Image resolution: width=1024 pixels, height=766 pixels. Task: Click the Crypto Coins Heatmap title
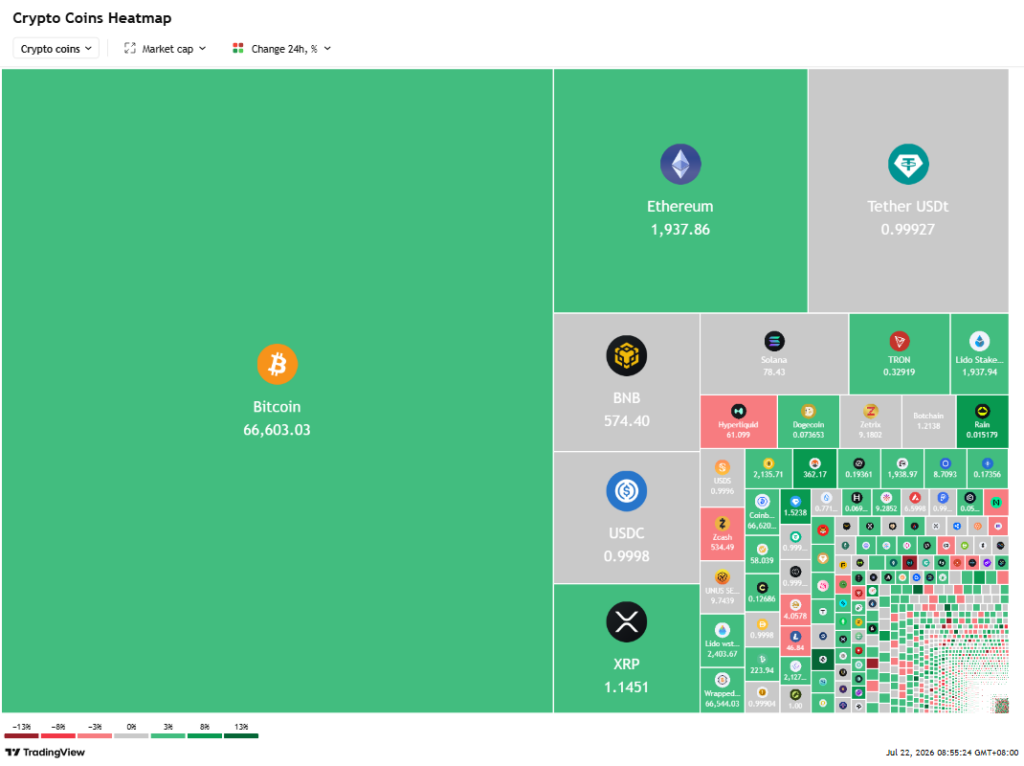pos(92,18)
